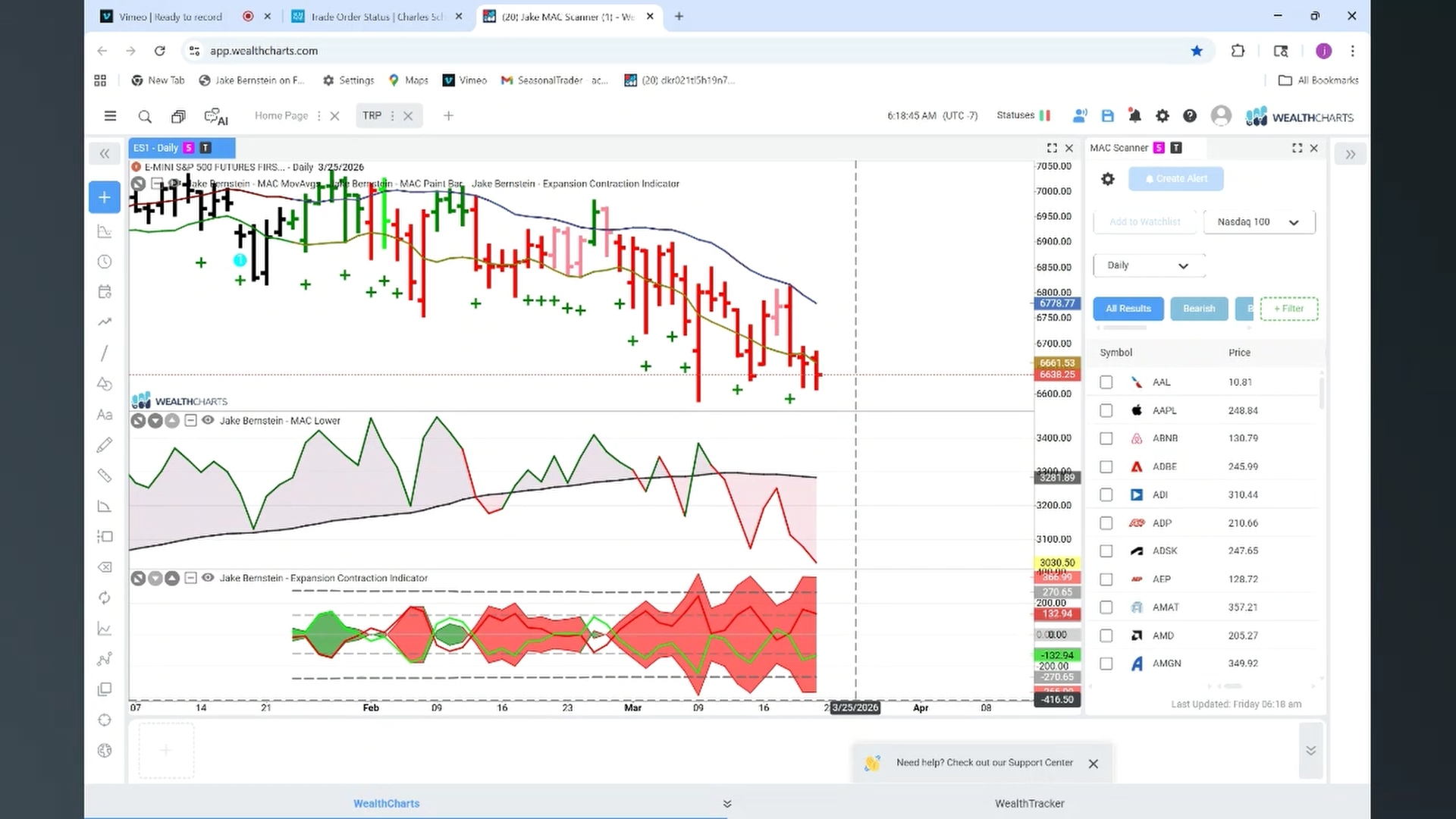Screen dimensions: 1456x819
Task: Open the Daily timeframe dropdown
Action: (x=1149, y=265)
